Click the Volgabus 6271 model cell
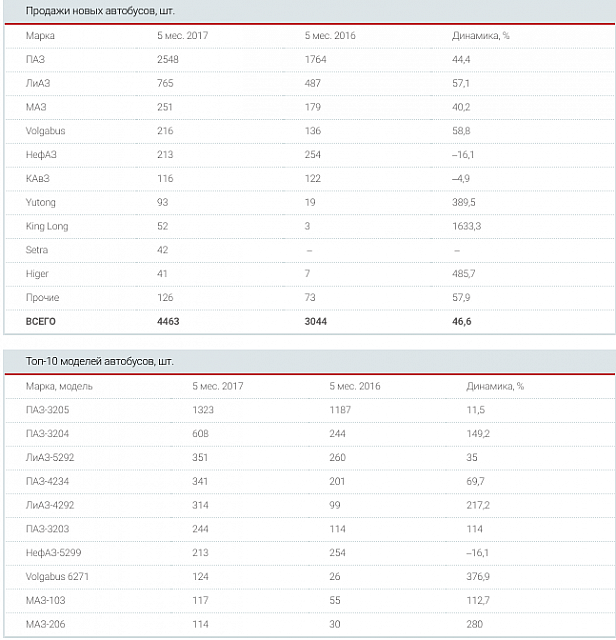The width and height of the screenshot is (616, 640). [x=57, y=577]
